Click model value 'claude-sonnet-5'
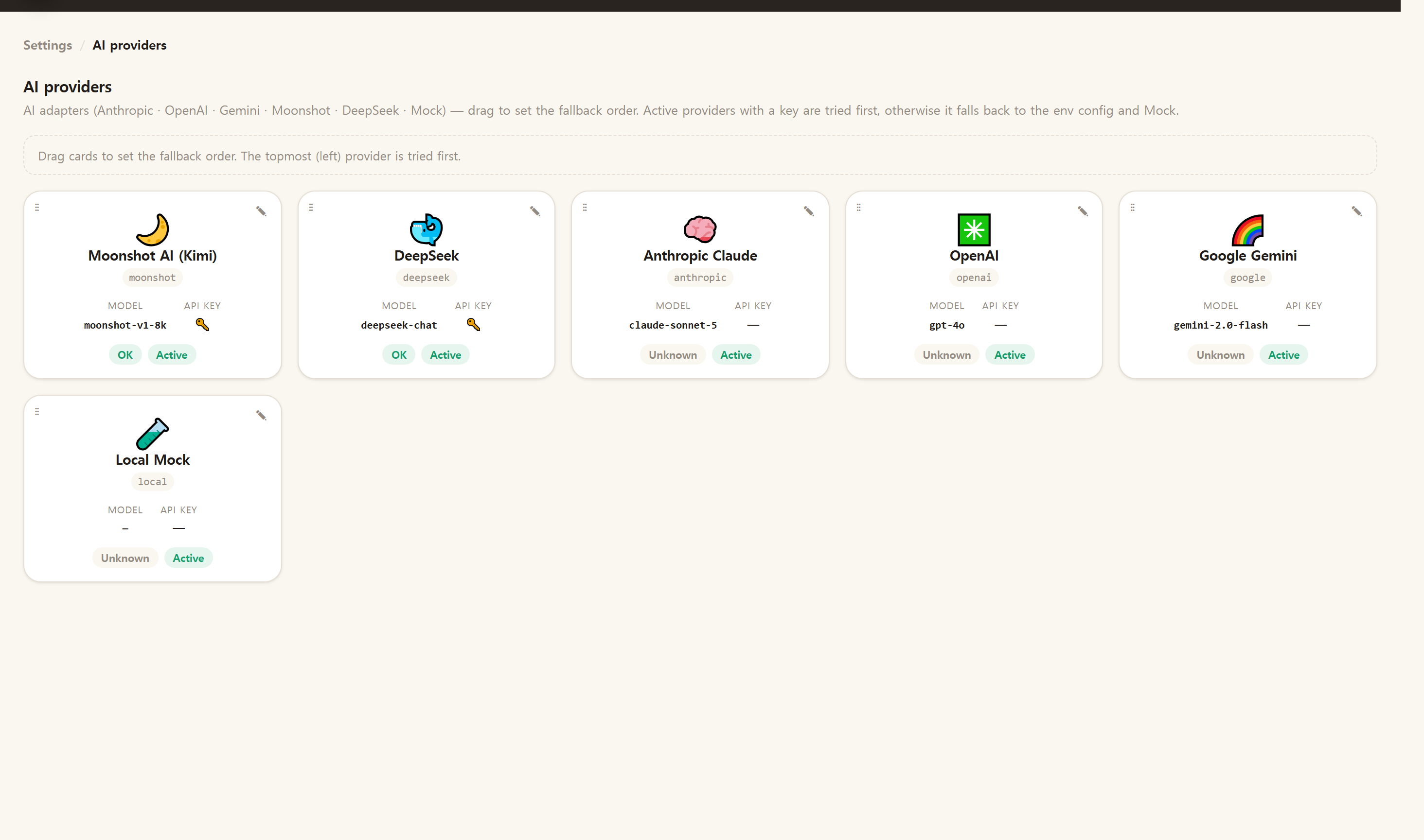 (673, 326)
